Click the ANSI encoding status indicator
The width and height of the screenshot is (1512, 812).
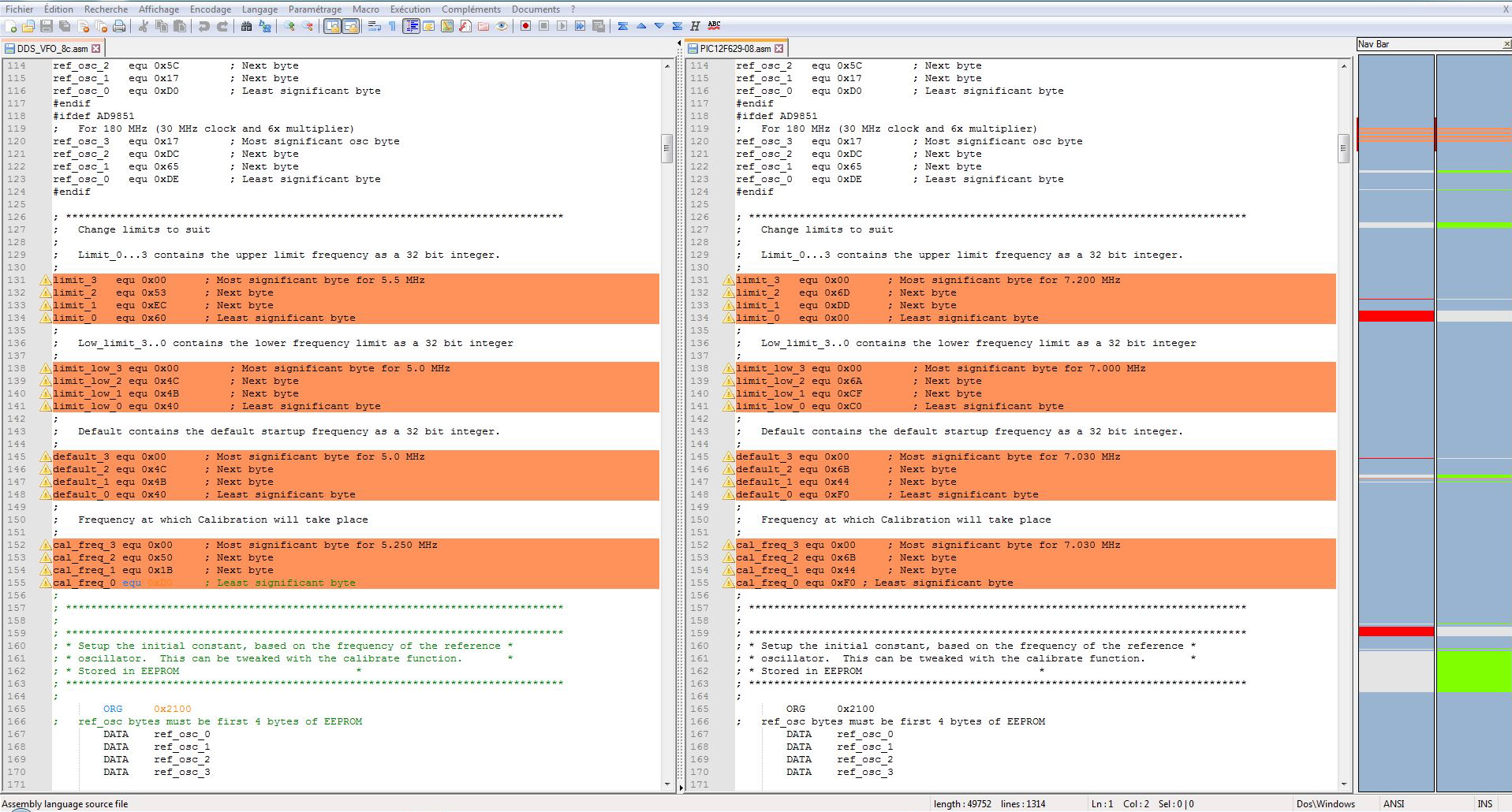tap(1396, 803)
